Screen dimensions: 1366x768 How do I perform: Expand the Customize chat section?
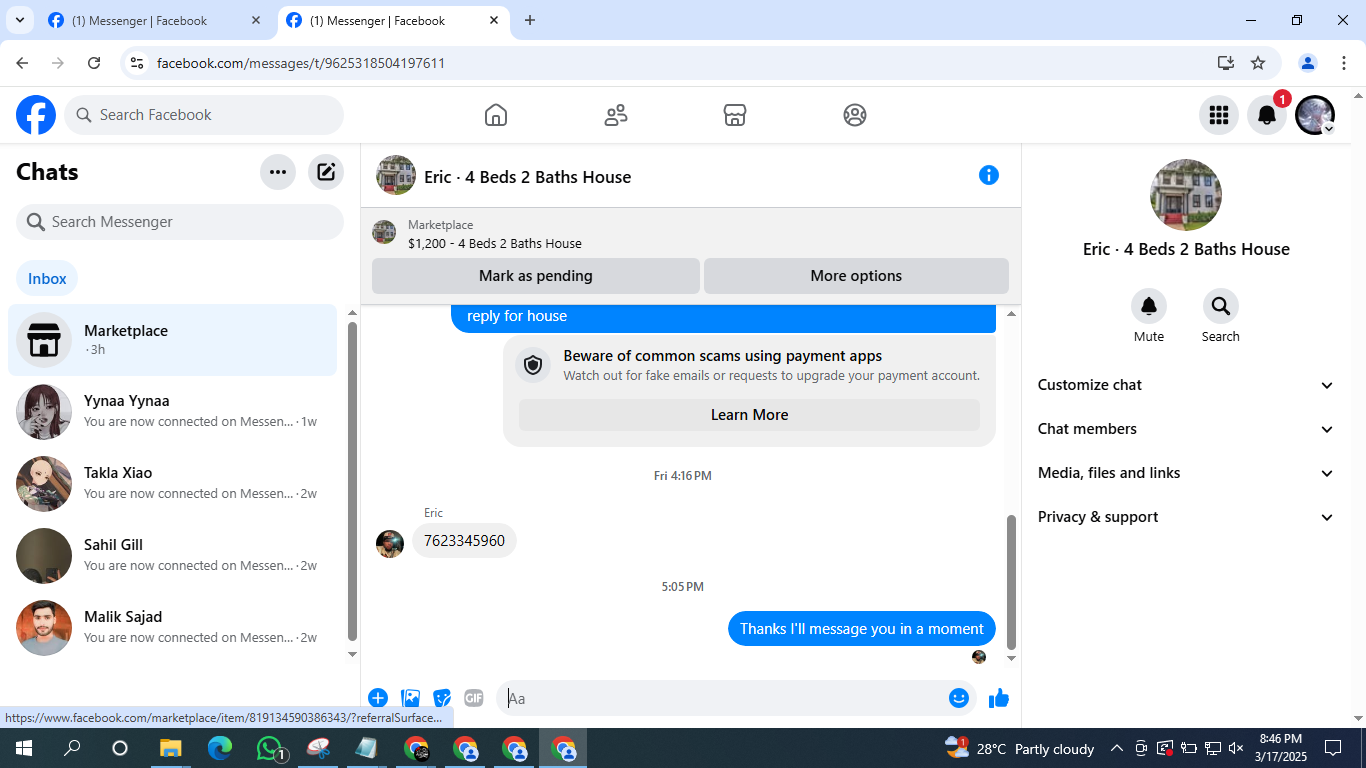point(1186,385)
